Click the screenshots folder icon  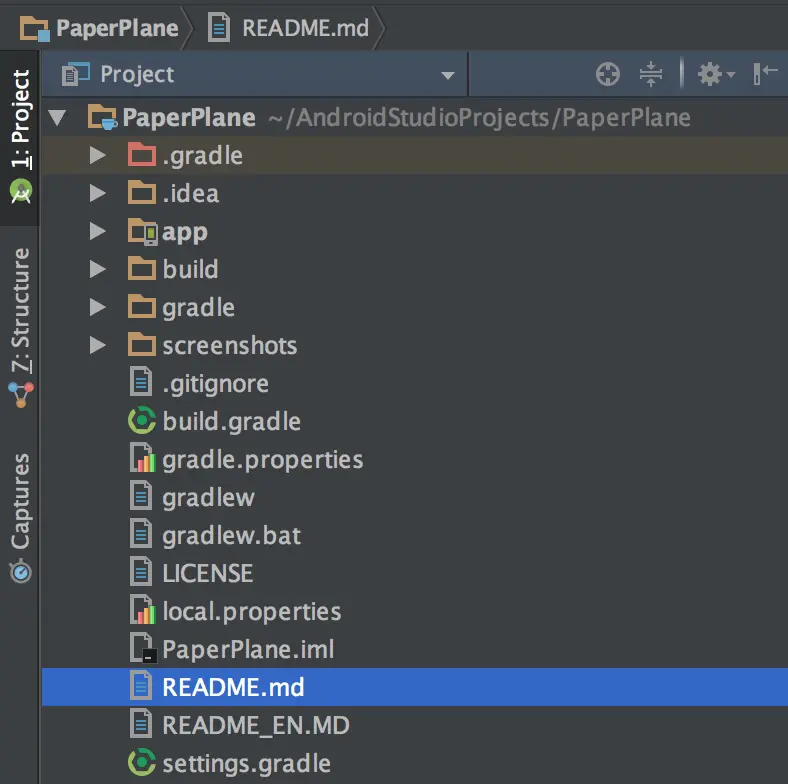point(142,345)
